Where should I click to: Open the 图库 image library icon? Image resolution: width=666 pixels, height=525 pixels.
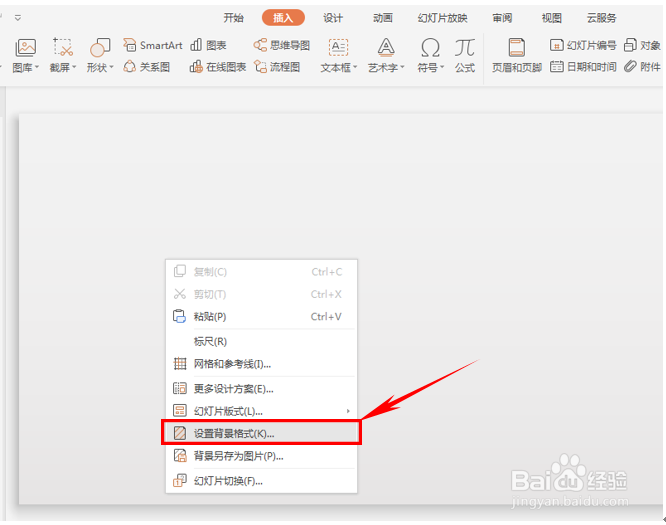(x=25, y=48)
